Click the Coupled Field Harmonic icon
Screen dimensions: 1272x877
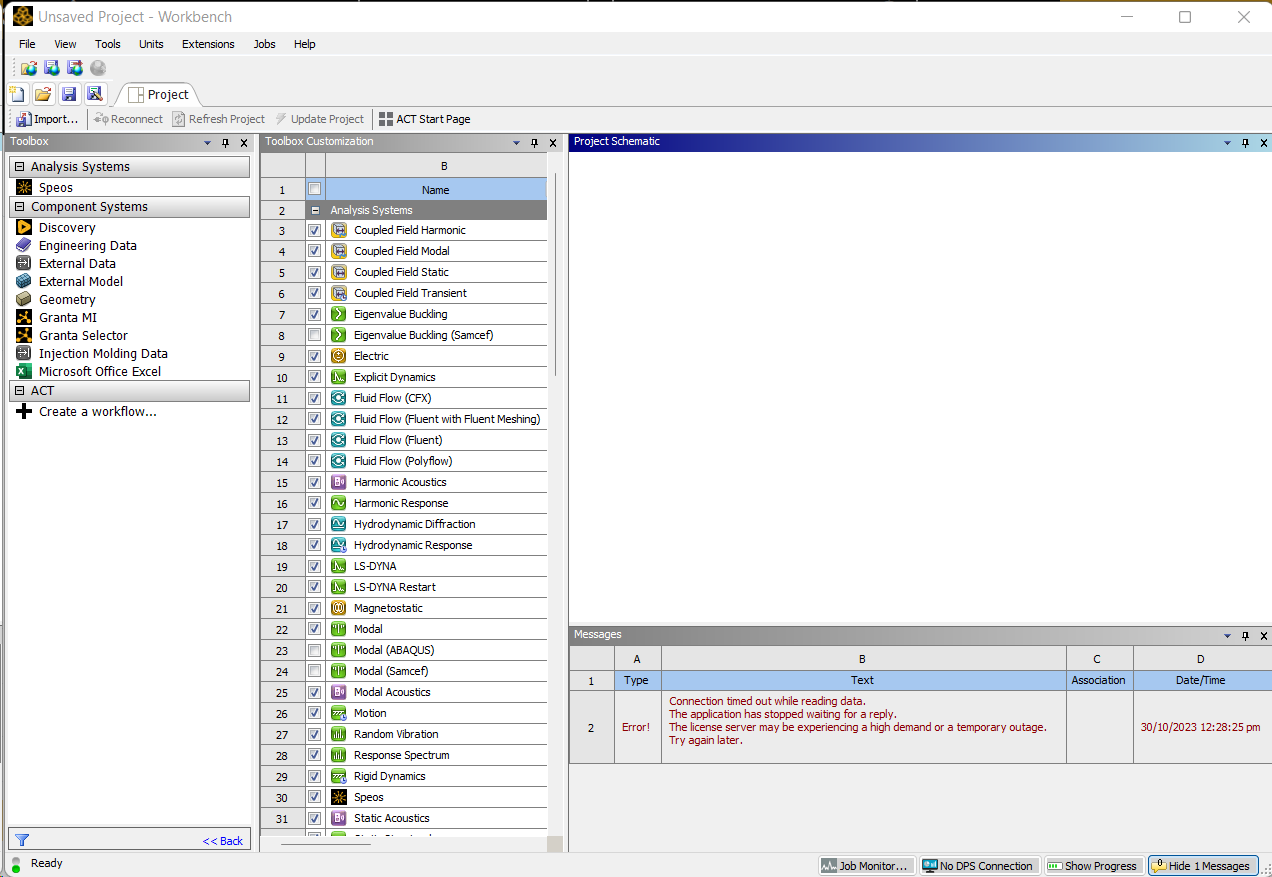tap(339, 230)
